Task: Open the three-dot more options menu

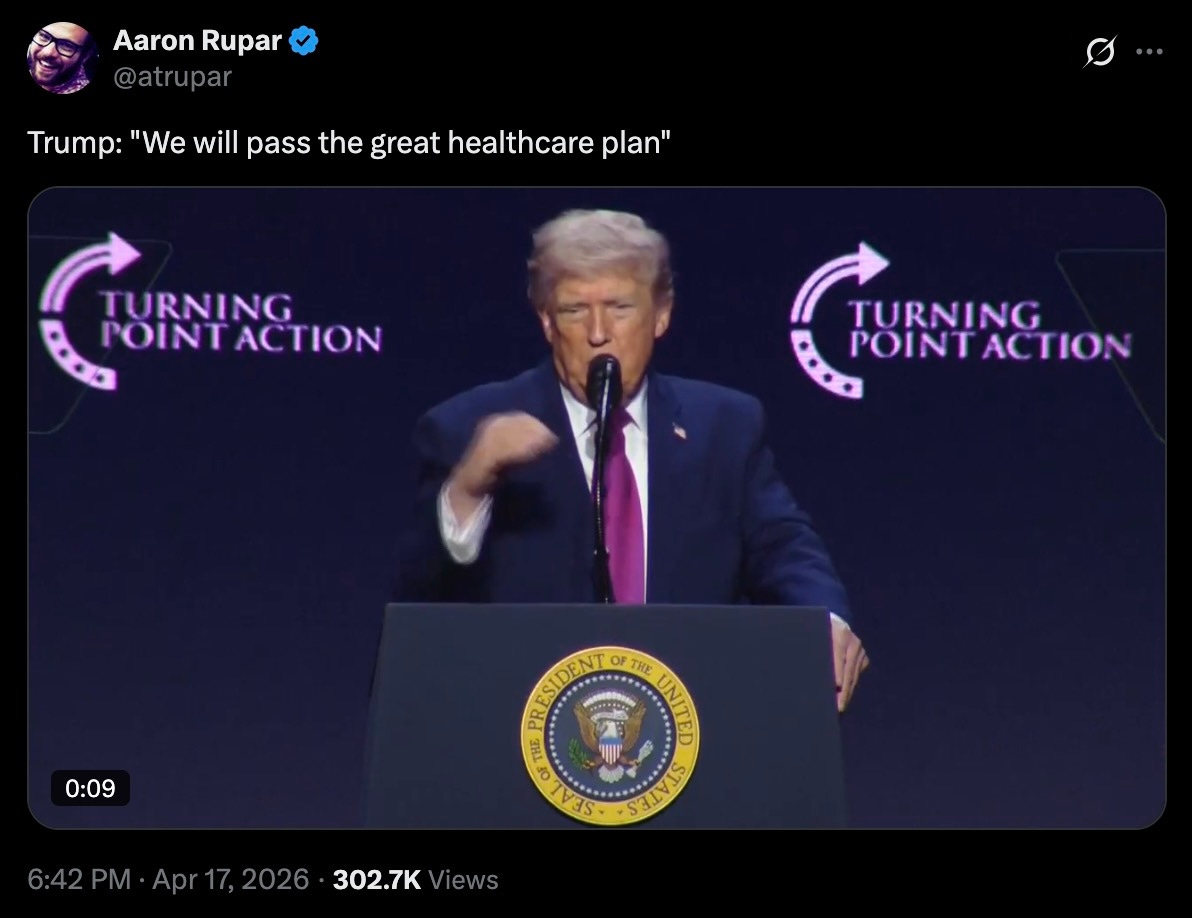Action: click(1149, 52)
